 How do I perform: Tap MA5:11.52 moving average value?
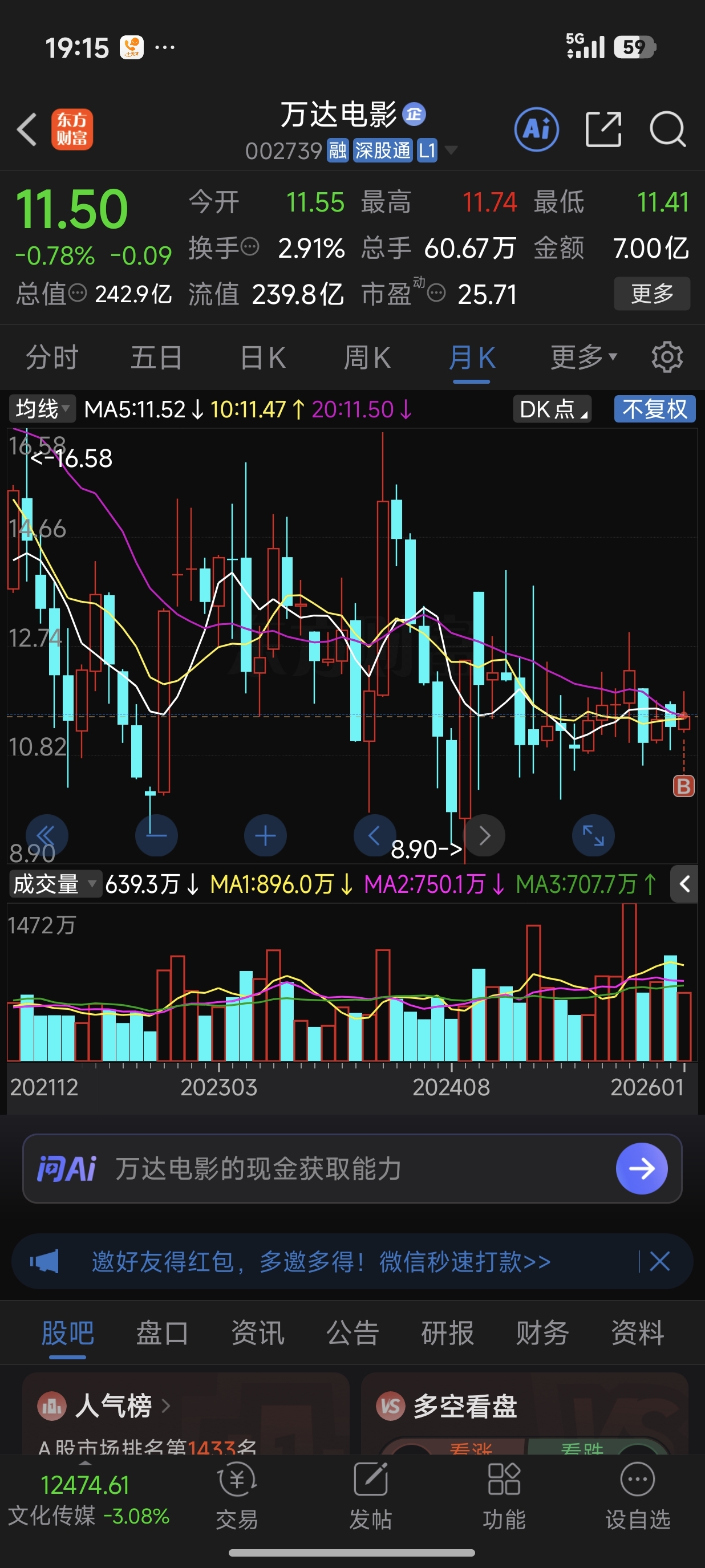(x=144, y=409)
